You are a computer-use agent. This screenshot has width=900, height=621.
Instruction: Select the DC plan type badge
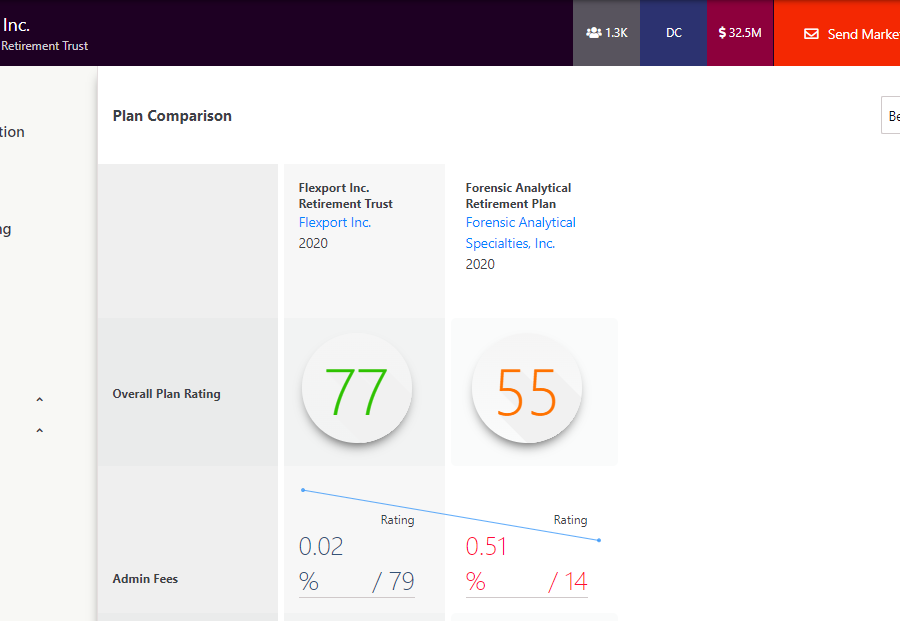point(674,33)
